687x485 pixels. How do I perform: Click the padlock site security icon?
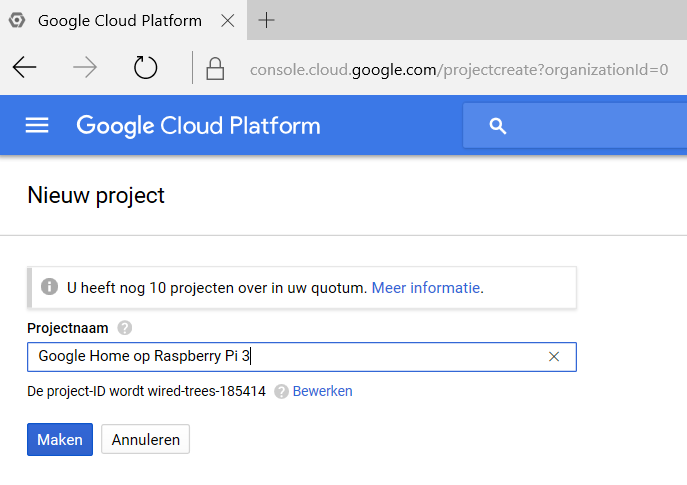[x=215, y=69]
